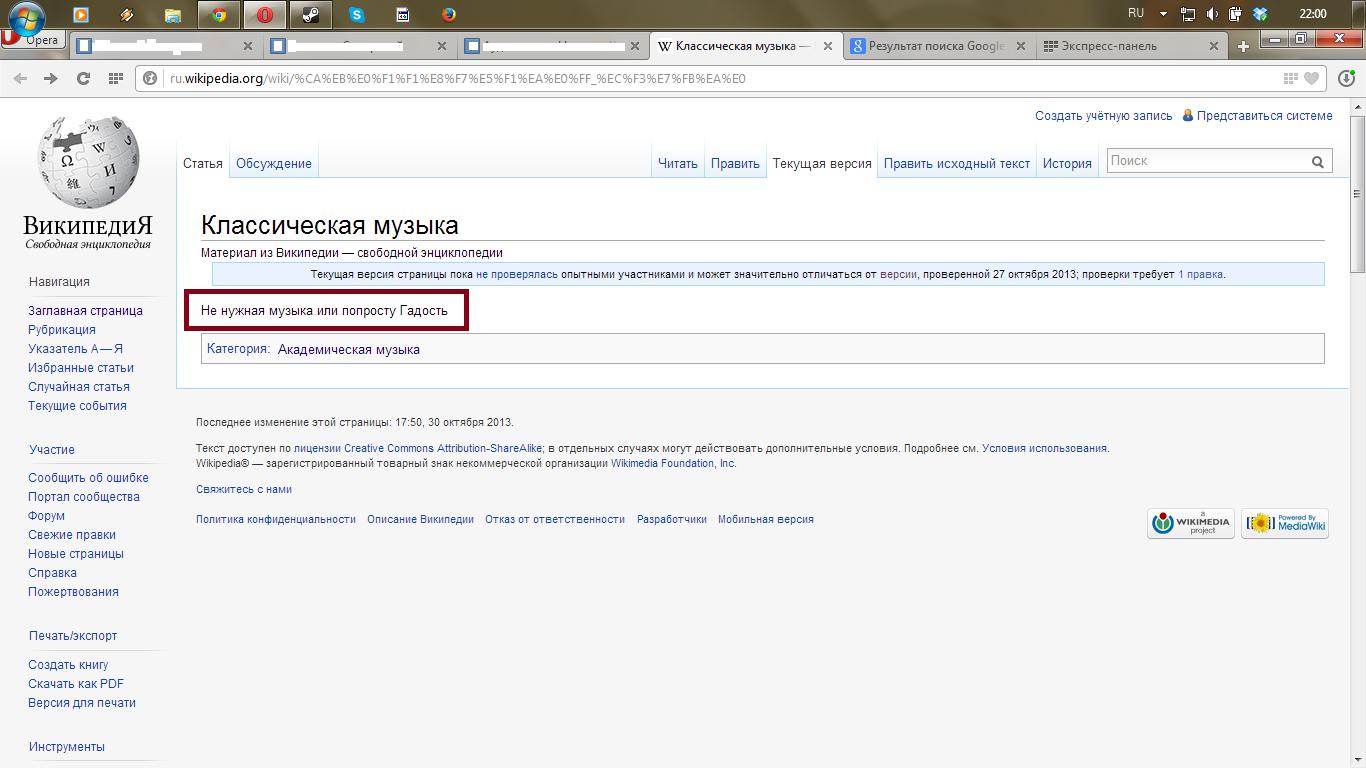1366x768 pixels.
Task: Click Условия использования link
Action: pyautogui.click(x=1044, y=449)
